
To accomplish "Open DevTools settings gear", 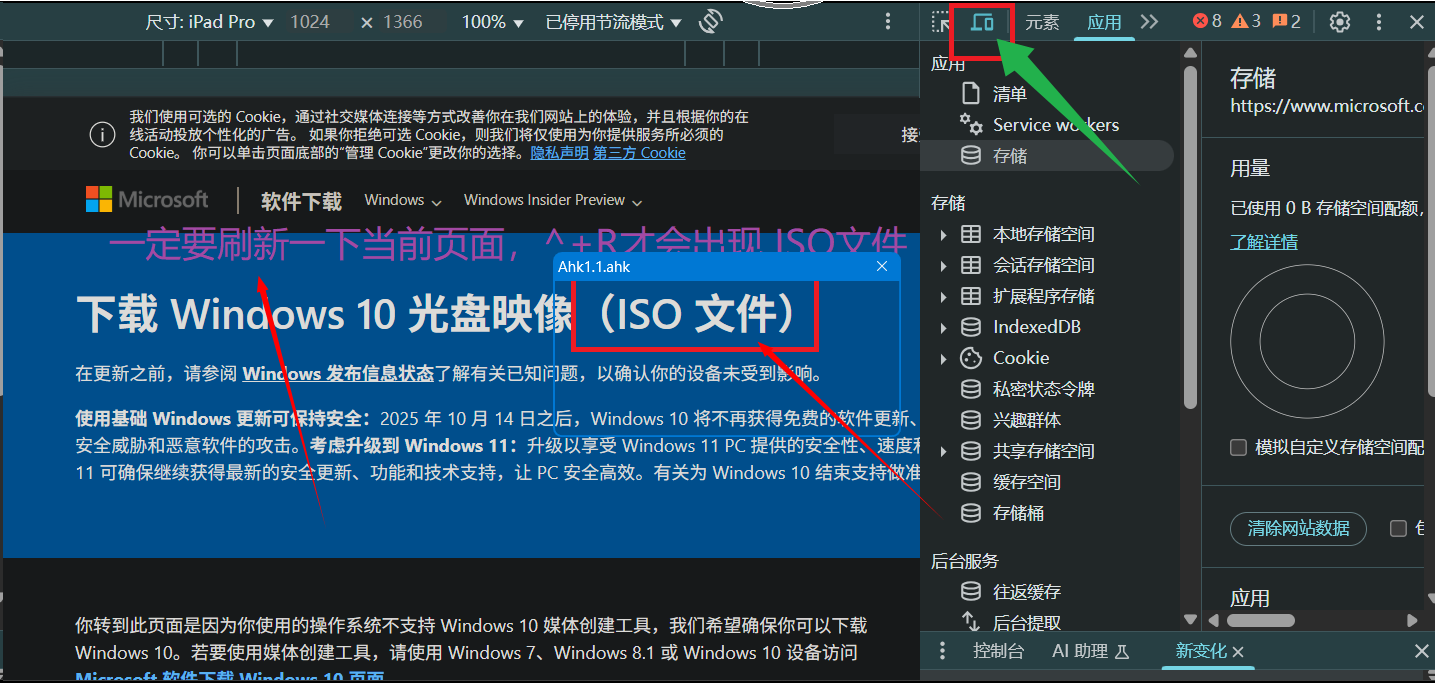I will click(1340, 22).
